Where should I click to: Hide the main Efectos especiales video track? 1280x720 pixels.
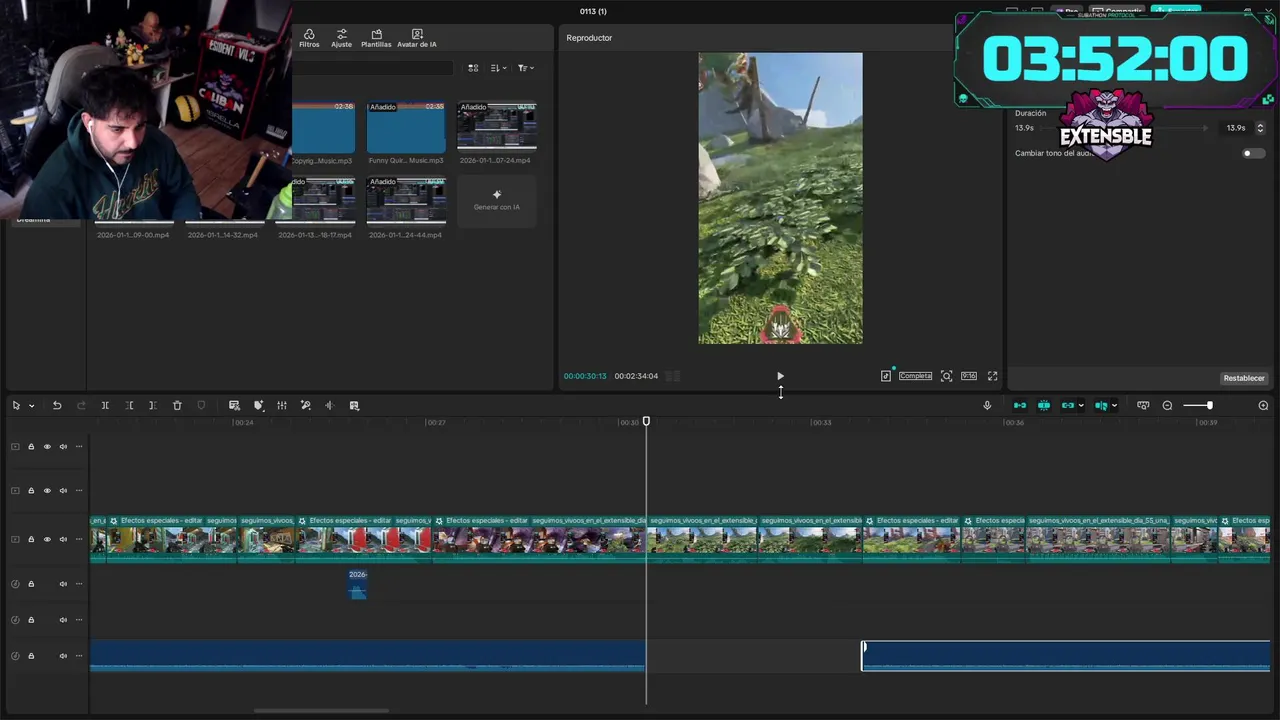click(x=47, y=539)
